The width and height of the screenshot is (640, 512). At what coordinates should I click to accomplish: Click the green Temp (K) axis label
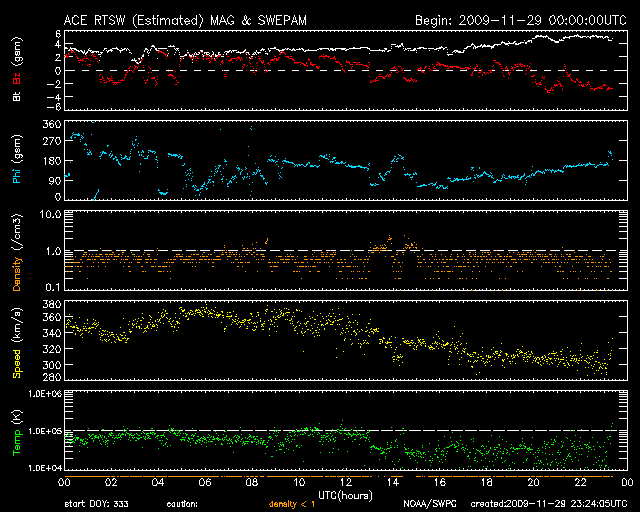[x=16, y=430]
